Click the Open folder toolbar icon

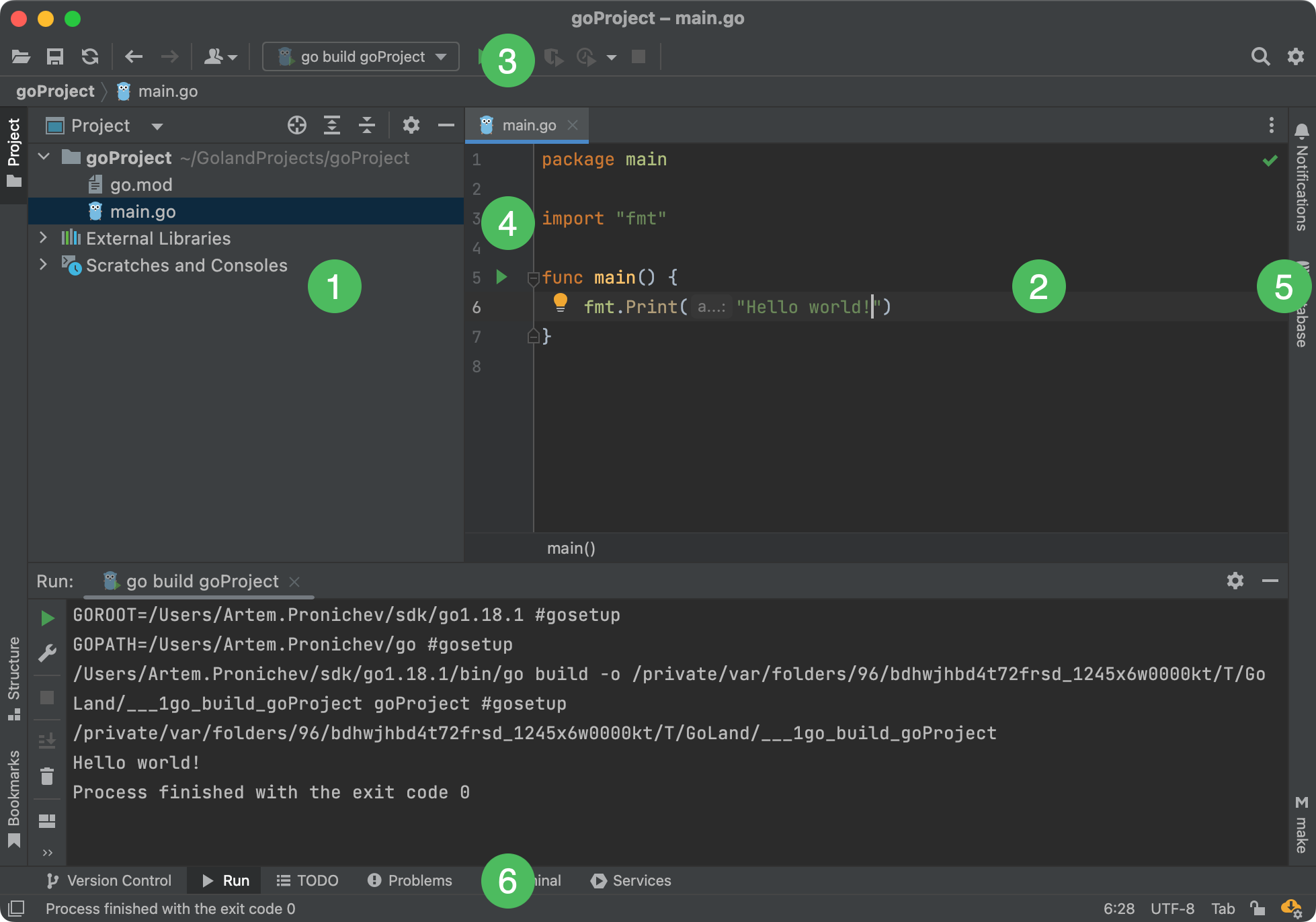(x=21, y=56)
